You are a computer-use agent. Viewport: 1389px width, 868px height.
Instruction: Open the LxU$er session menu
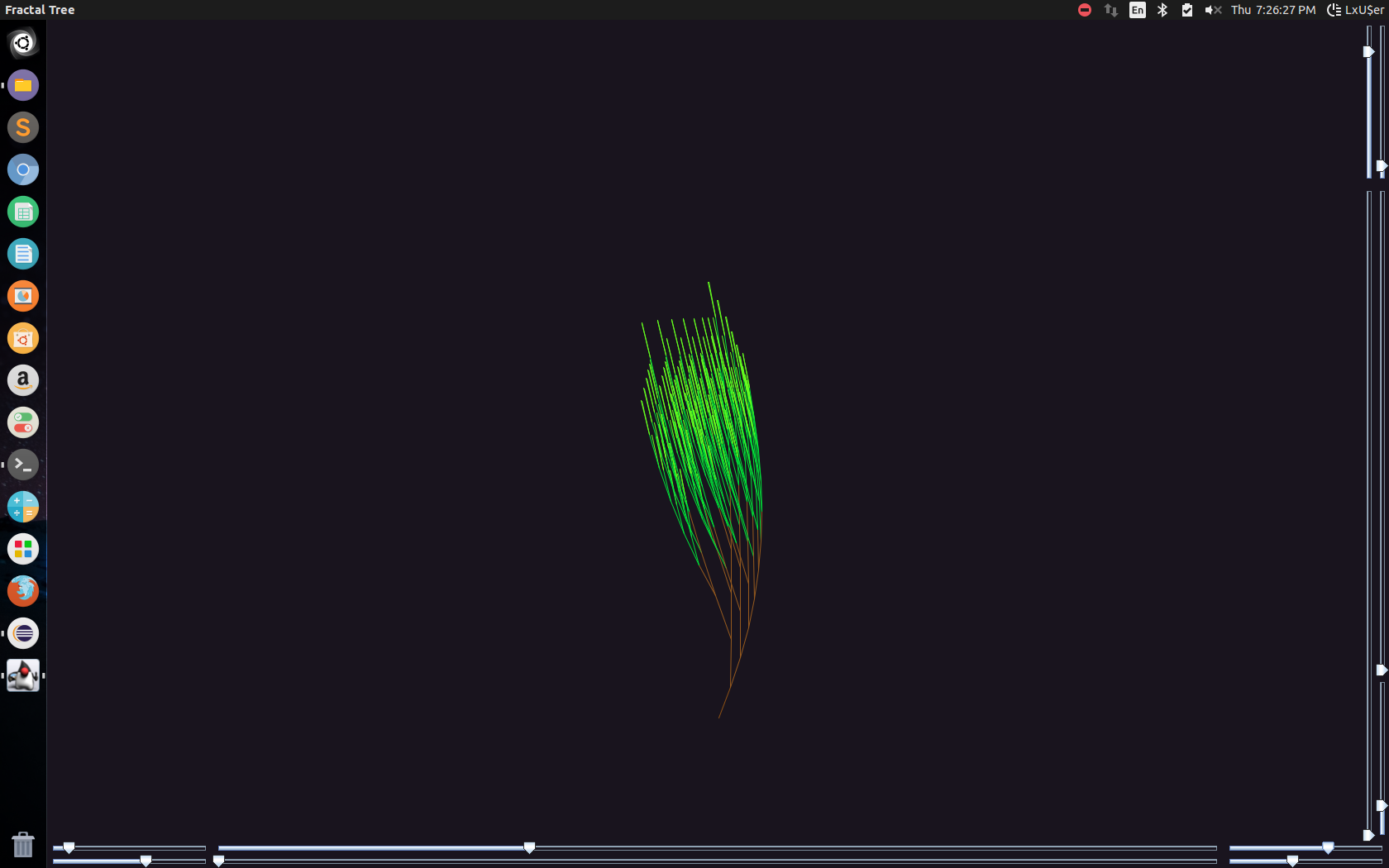coord(1355,10)
